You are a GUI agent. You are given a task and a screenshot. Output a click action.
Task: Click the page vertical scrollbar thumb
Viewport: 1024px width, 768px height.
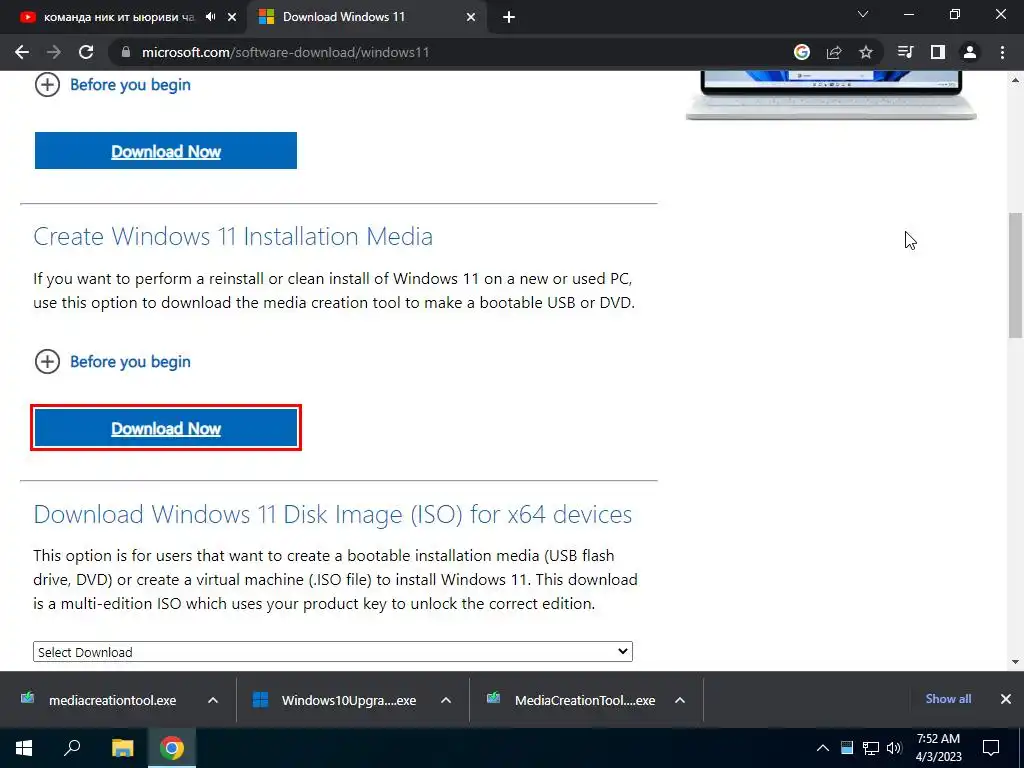coord(1015,274)
